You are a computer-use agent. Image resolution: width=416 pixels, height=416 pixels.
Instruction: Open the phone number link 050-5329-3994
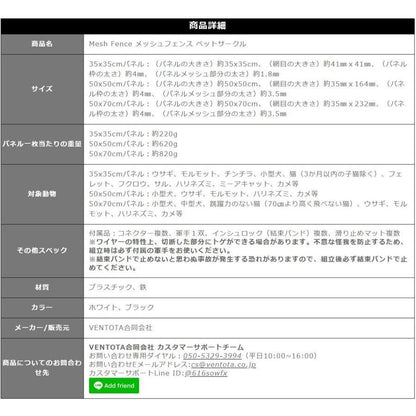click(x=212, y=356)
